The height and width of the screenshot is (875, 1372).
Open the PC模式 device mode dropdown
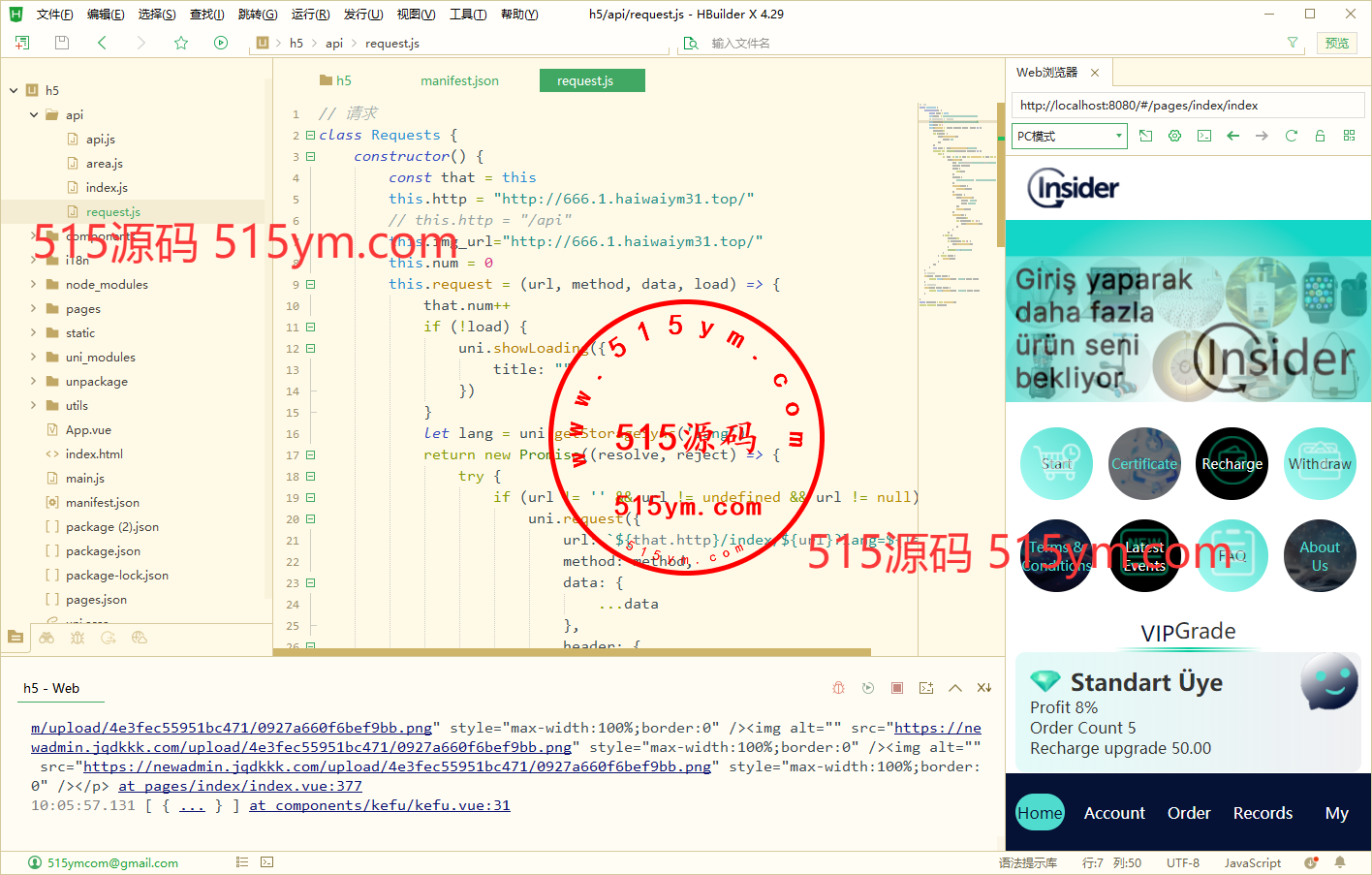[x=1070, y=137]
